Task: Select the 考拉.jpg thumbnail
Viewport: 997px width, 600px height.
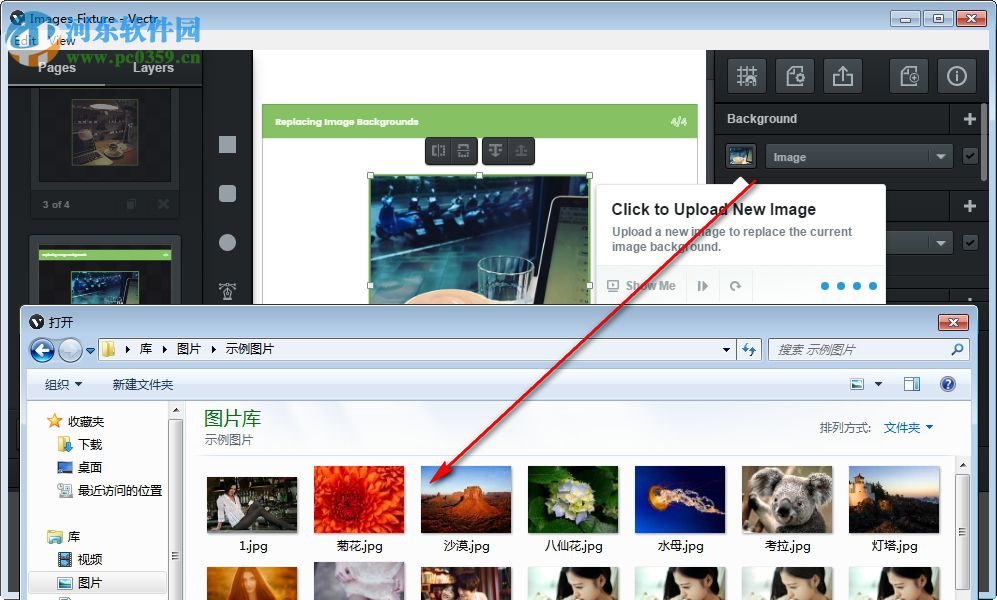Action: point(787,499)
